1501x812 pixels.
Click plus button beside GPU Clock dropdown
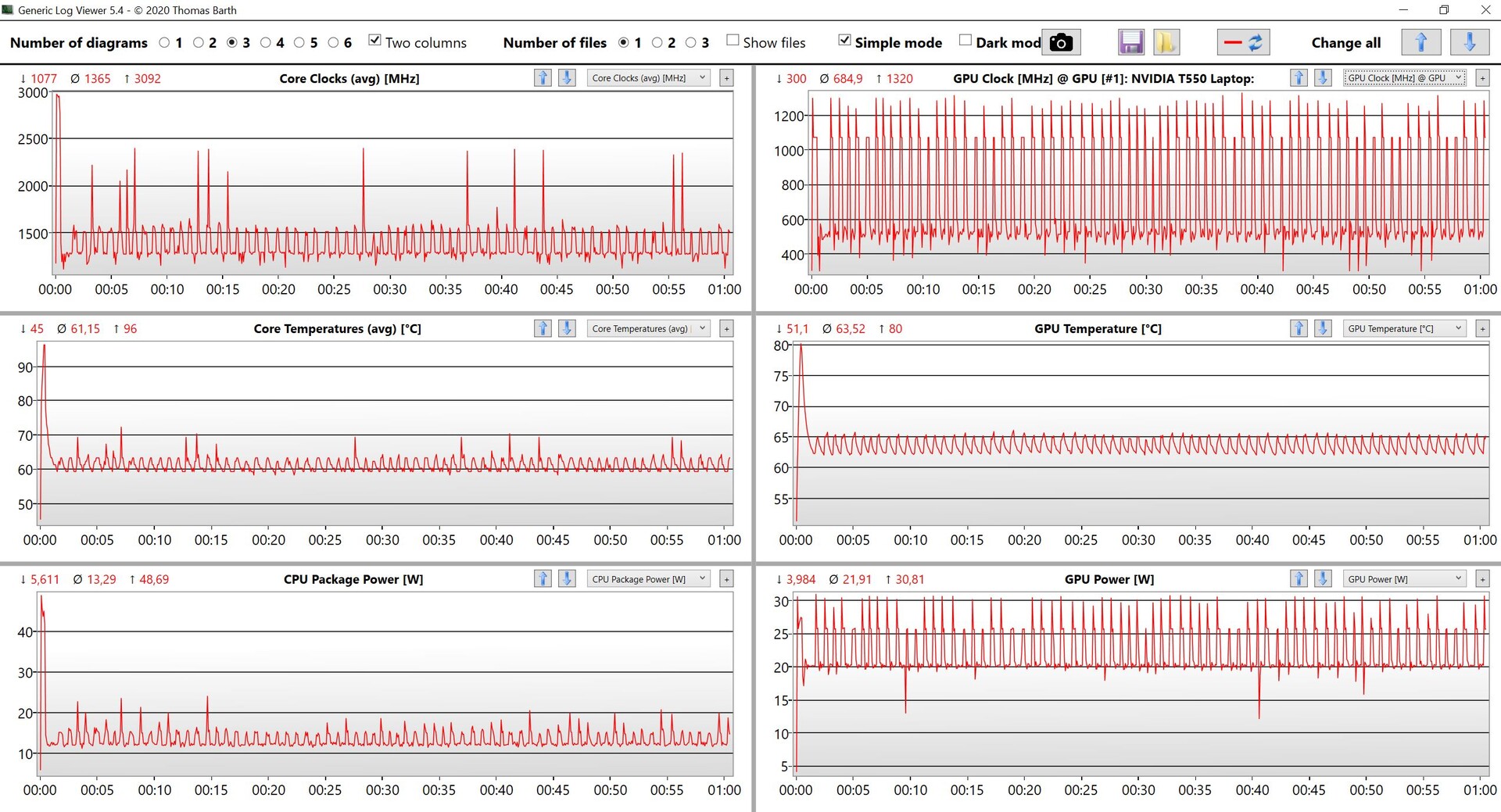pos(1482,77)
